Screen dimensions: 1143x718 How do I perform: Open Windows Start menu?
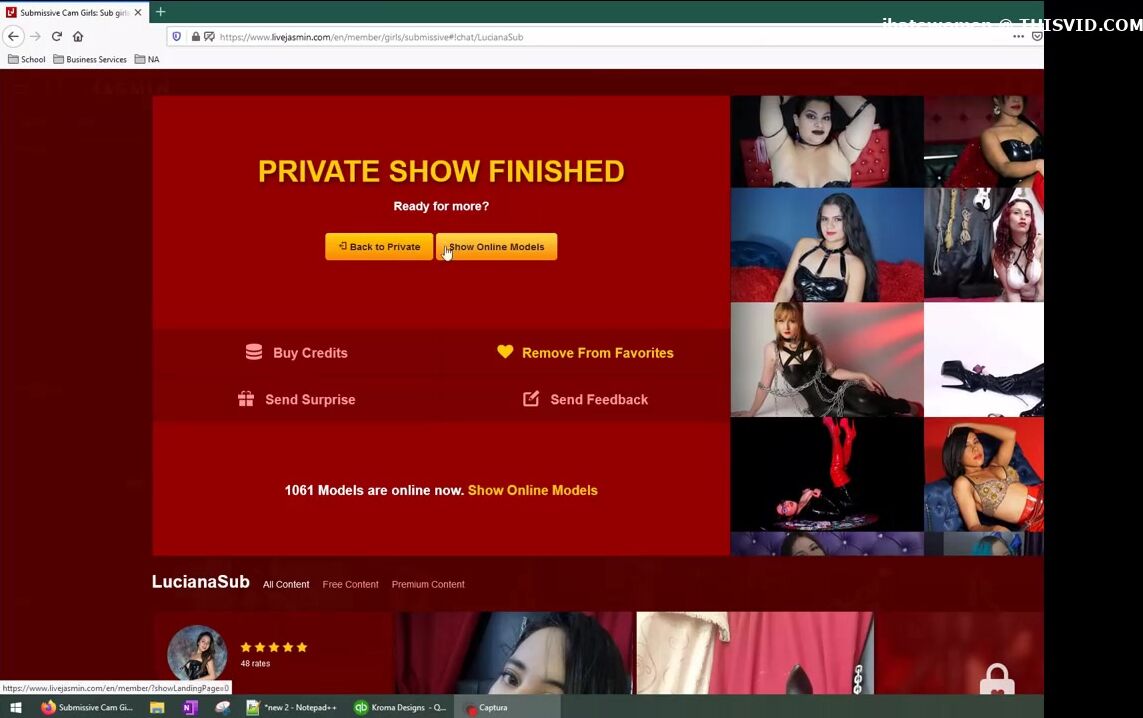(x=15, y=707)
